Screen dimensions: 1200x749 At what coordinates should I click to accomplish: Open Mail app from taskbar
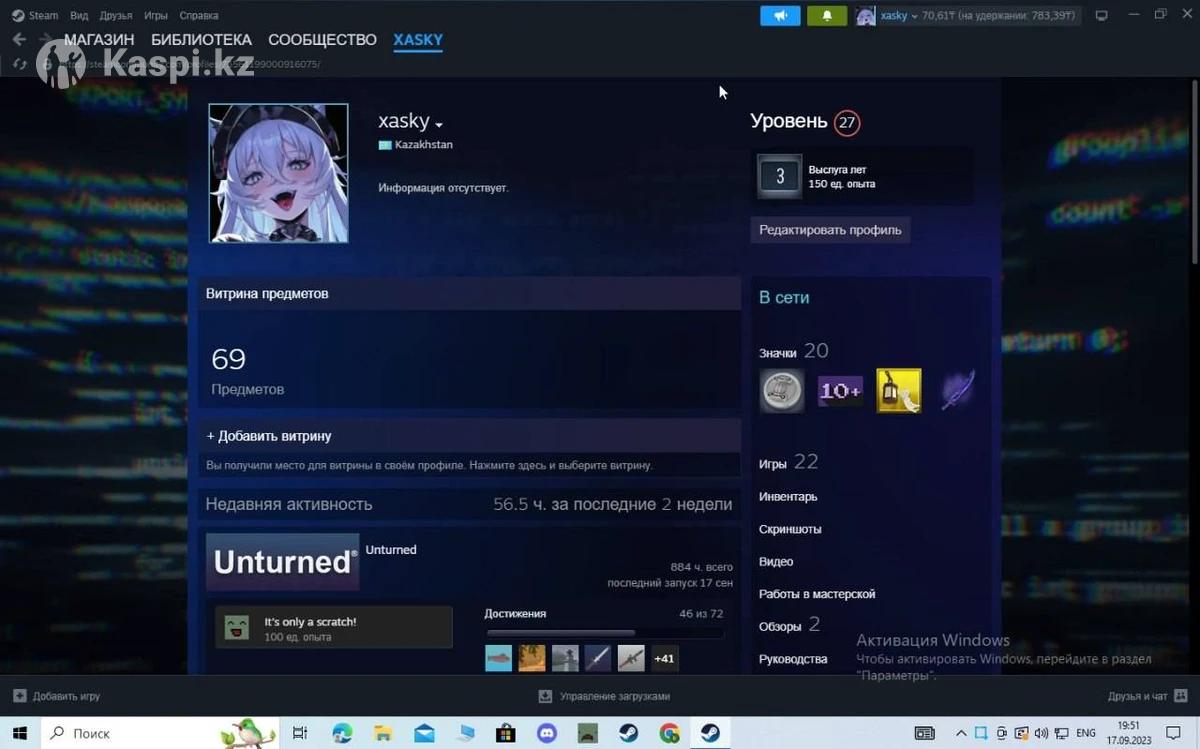click(424, 733)
